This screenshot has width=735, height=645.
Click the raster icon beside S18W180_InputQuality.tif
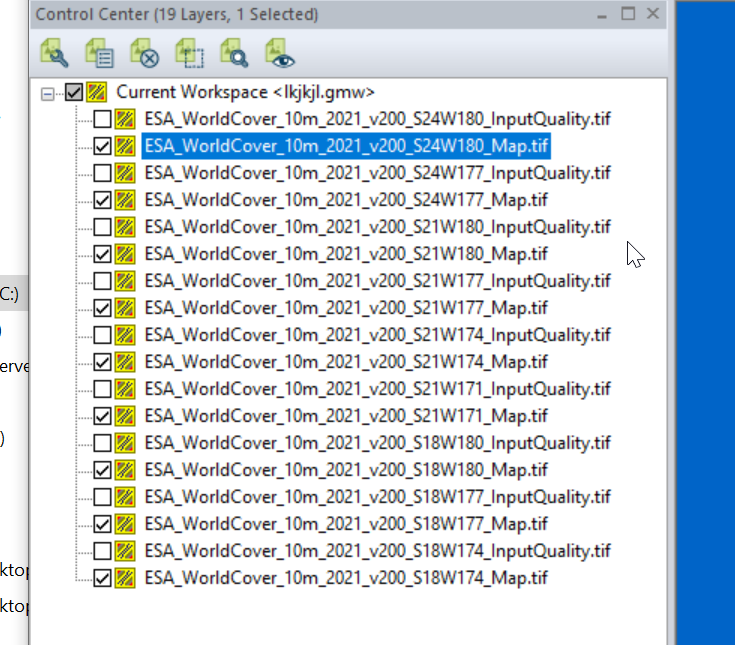[125, 442]
